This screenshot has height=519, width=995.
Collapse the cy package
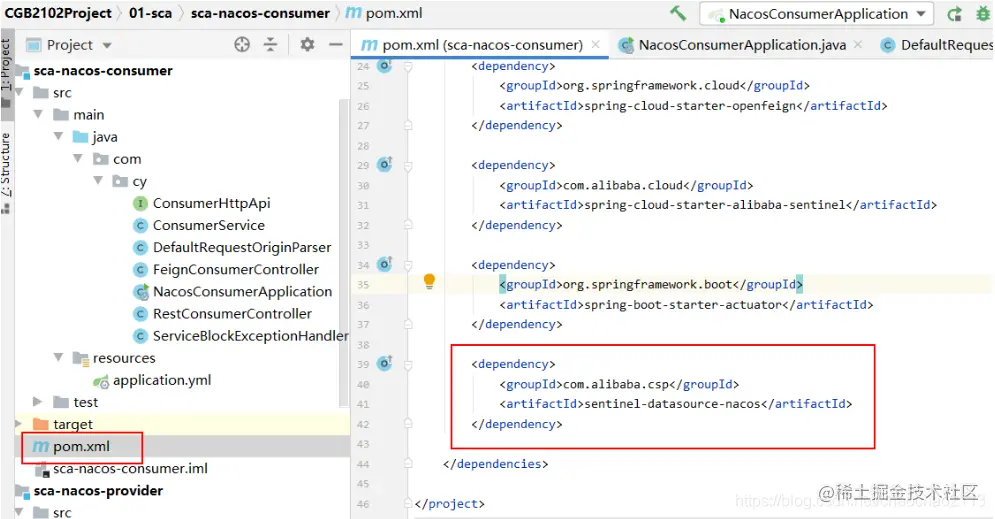point(98,181)
